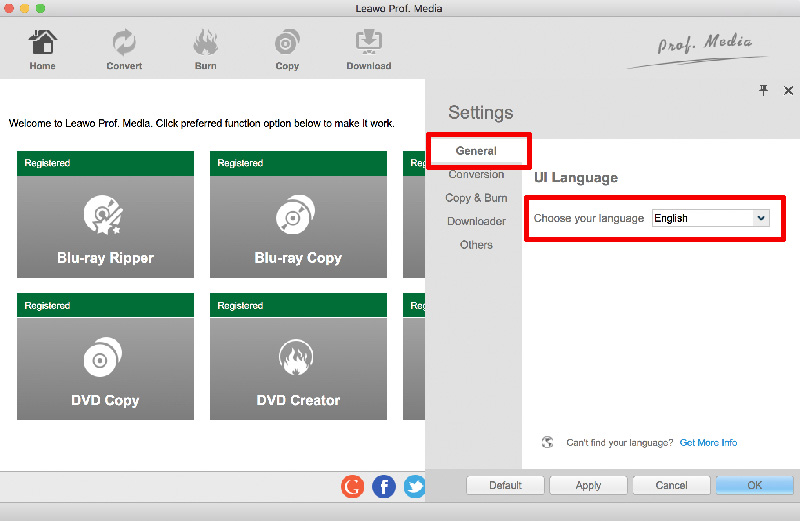Click the Registered banner above Blu-ray Ripper

pyautogui.click(x=105, y=163)
